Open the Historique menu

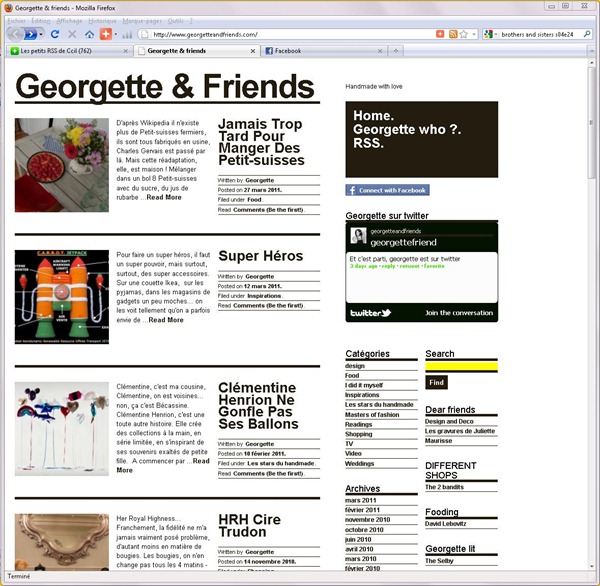tap(102, 21)
